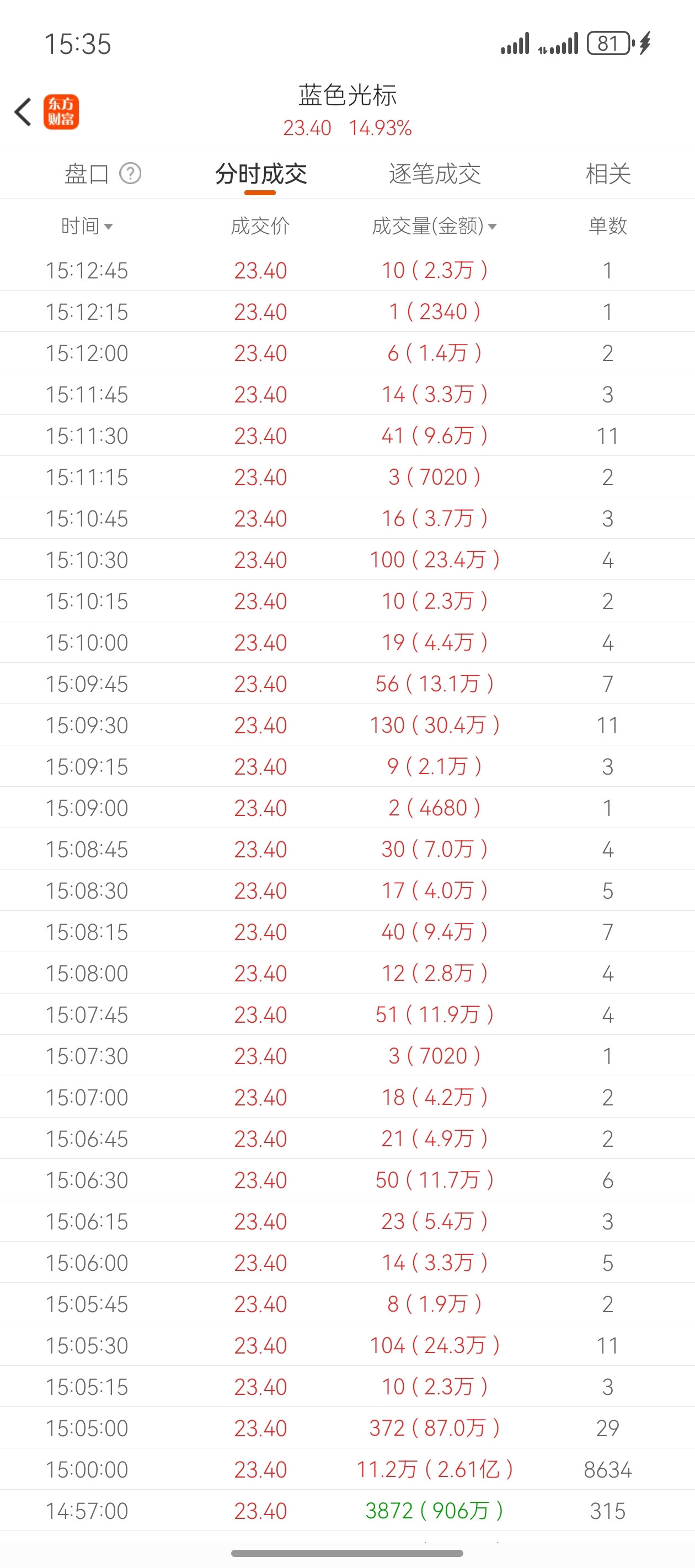Select the 15:00:00 trade row
This screenshot has height=1568, width=695.
tap(347, 1469)
